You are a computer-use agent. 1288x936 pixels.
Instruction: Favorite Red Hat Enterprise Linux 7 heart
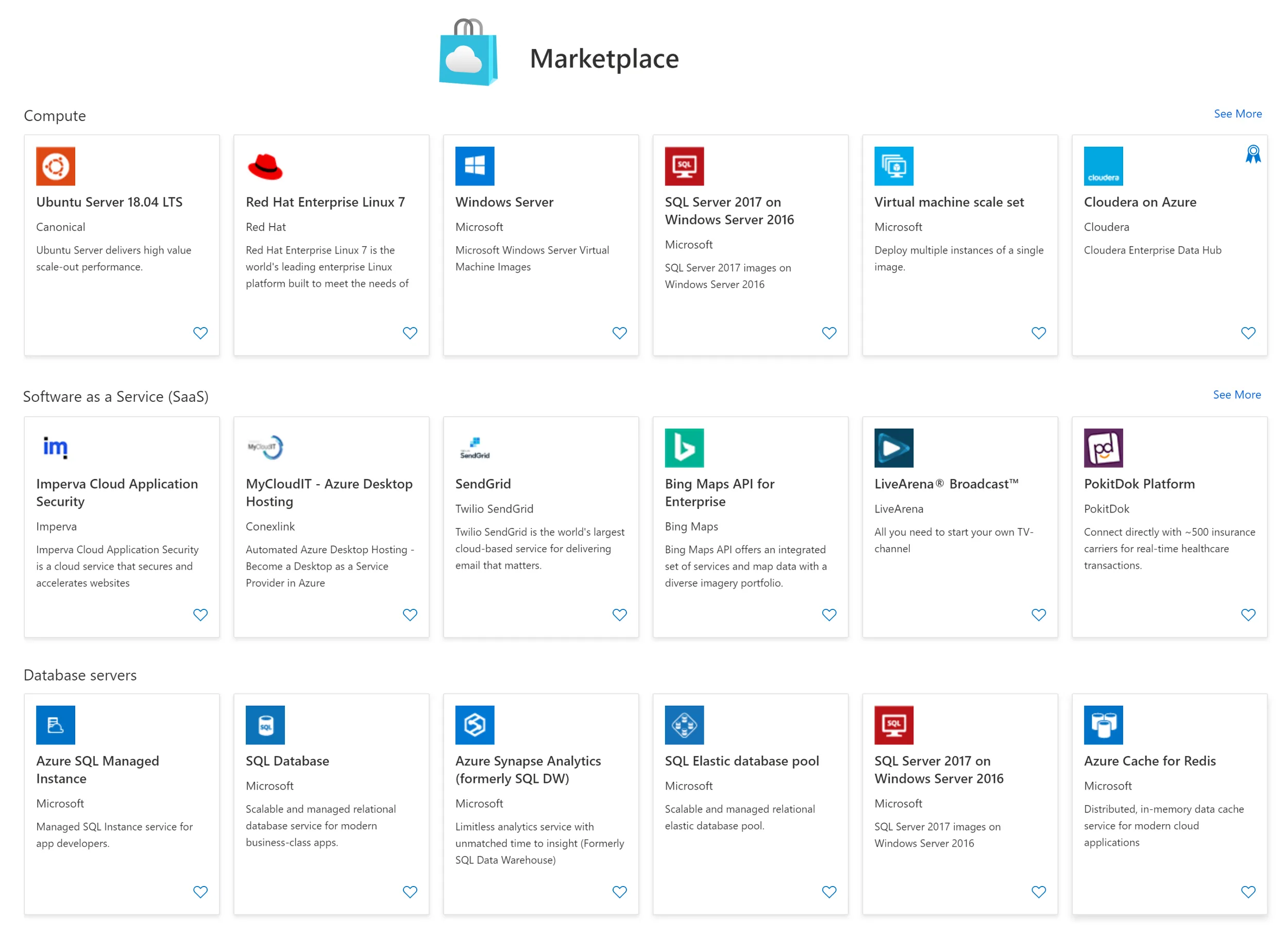pyautogui.click(x=410, y=333)
